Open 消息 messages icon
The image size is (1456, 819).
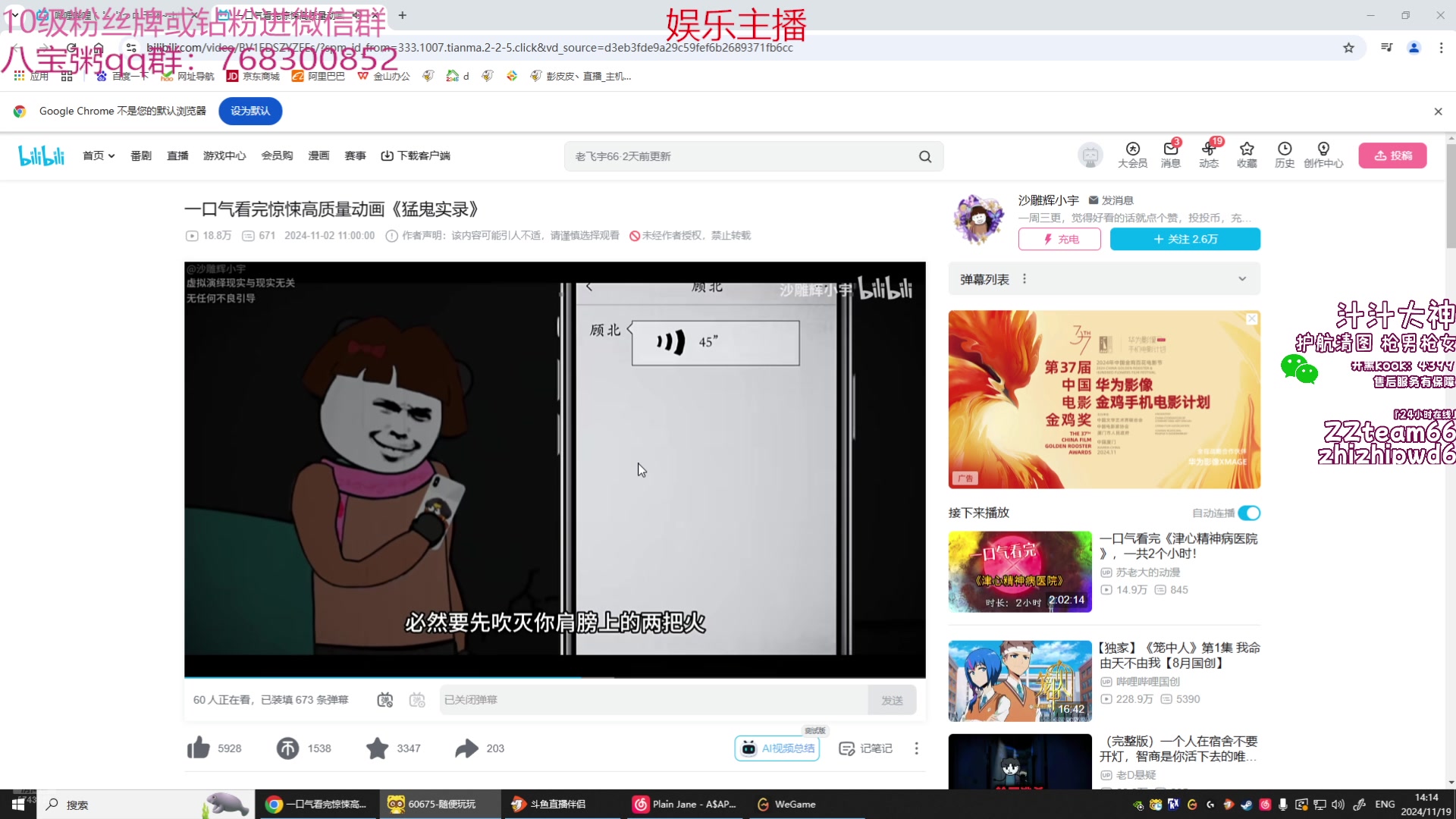1170,155
